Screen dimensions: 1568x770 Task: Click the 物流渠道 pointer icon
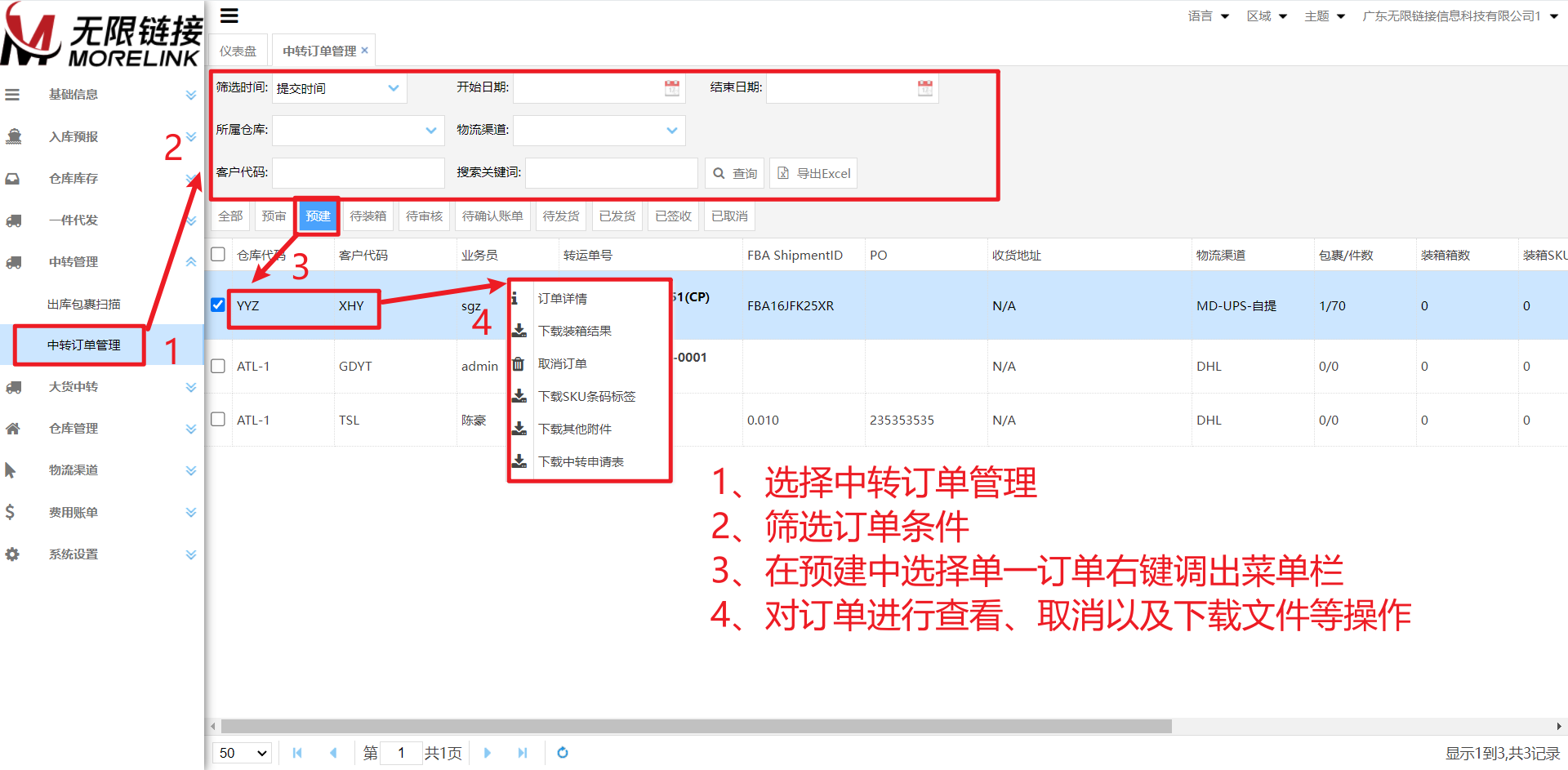click(11, 470)
